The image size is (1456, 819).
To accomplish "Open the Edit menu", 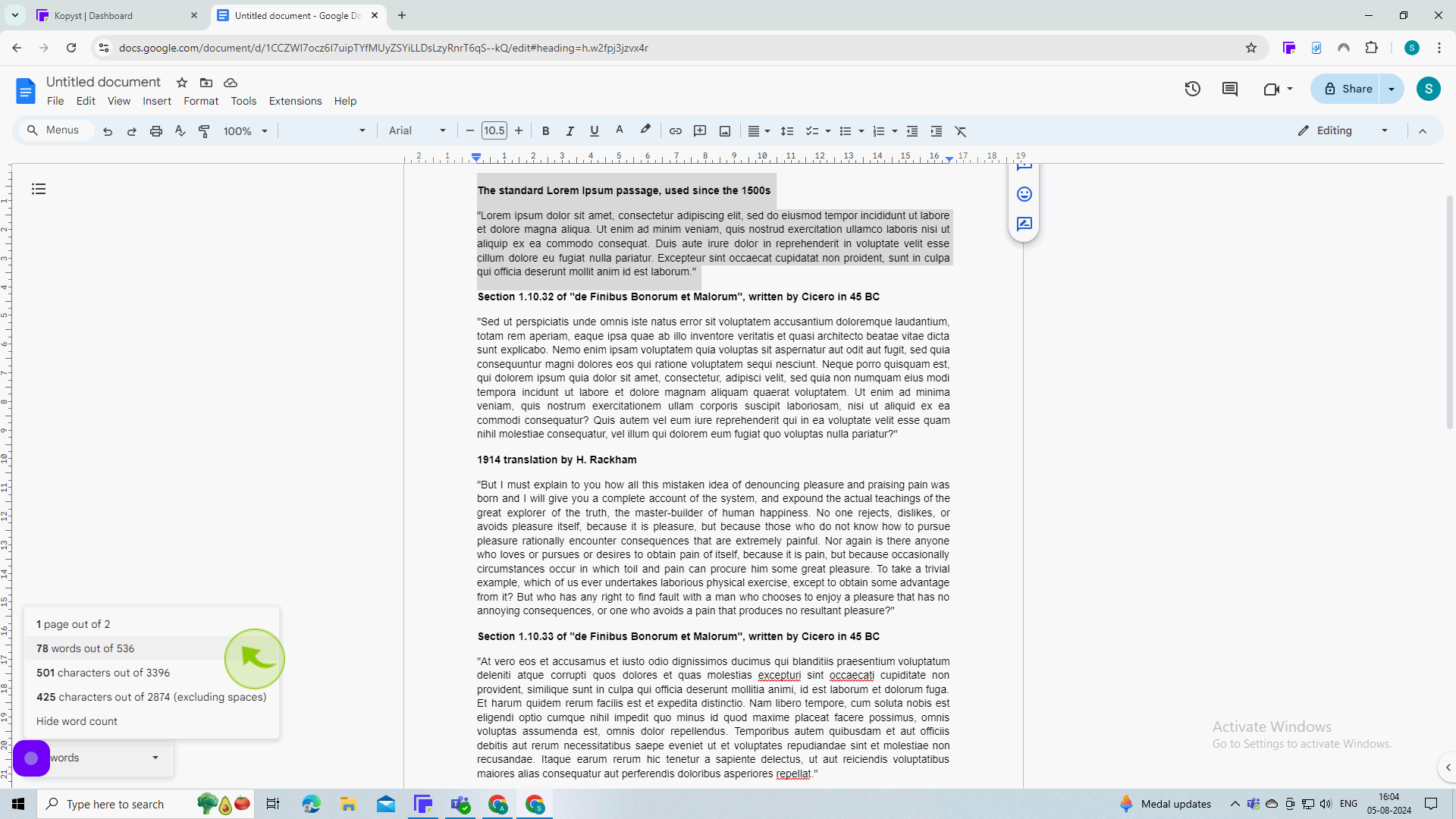I will click(x=86, y=101).
